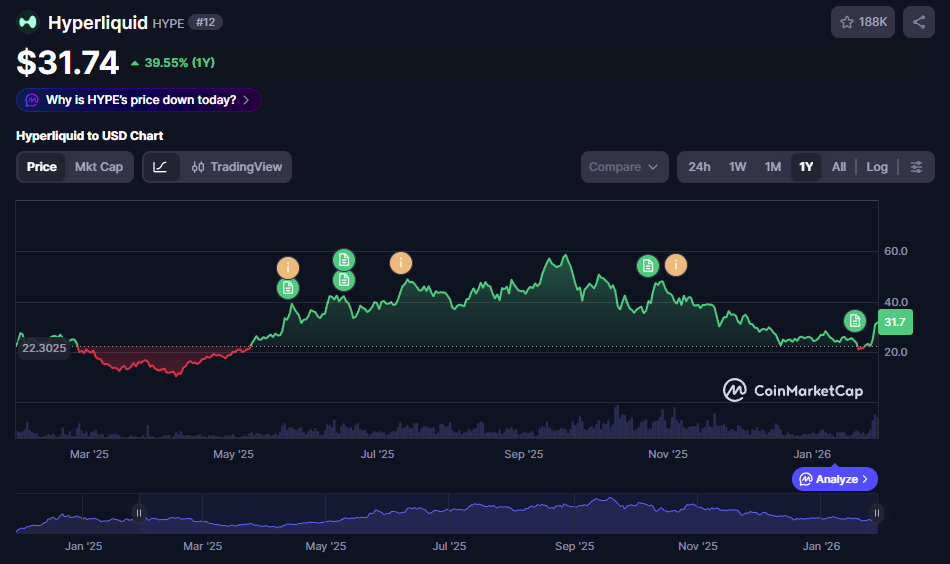Click the Sep '25 label on main chart axis

point(523,454)
